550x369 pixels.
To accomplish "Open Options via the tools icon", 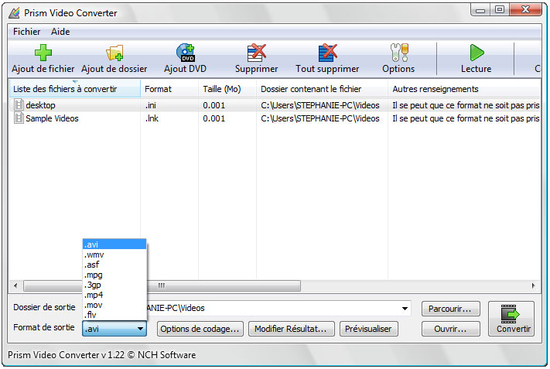I will point(399,53).
